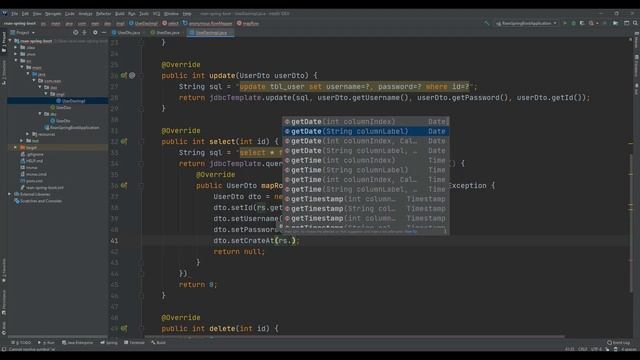Open the Project panel gear settings
640x360 pixels.
(x=95, y=32)
